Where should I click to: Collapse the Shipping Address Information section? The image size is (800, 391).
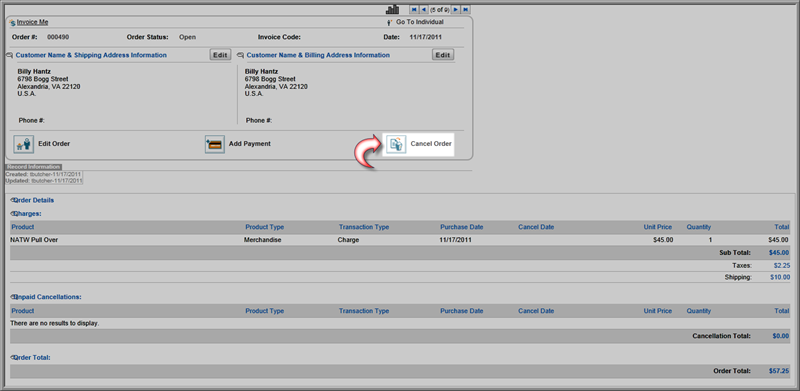(x=10, y=55)
